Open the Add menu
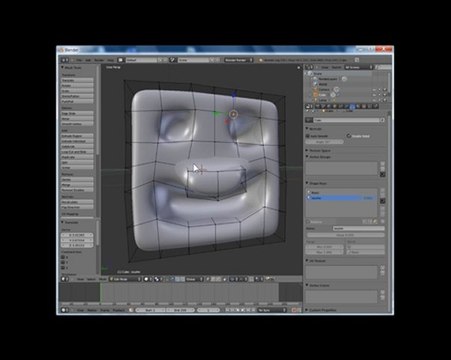 coord(88,60)
